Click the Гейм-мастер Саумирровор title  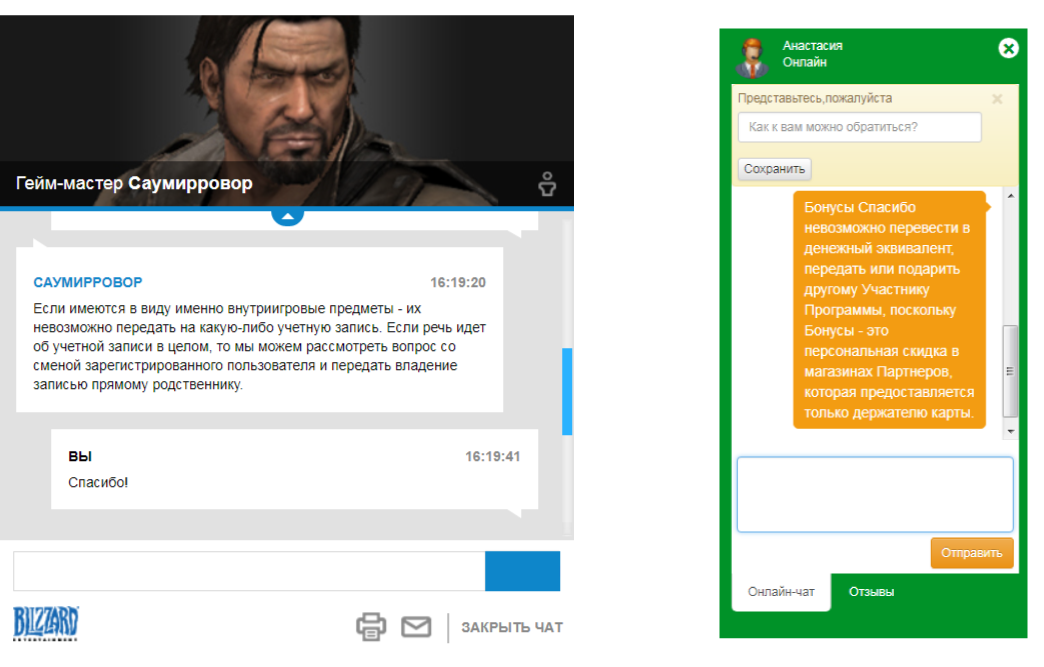pyautogui.click(x=134, y=183)
